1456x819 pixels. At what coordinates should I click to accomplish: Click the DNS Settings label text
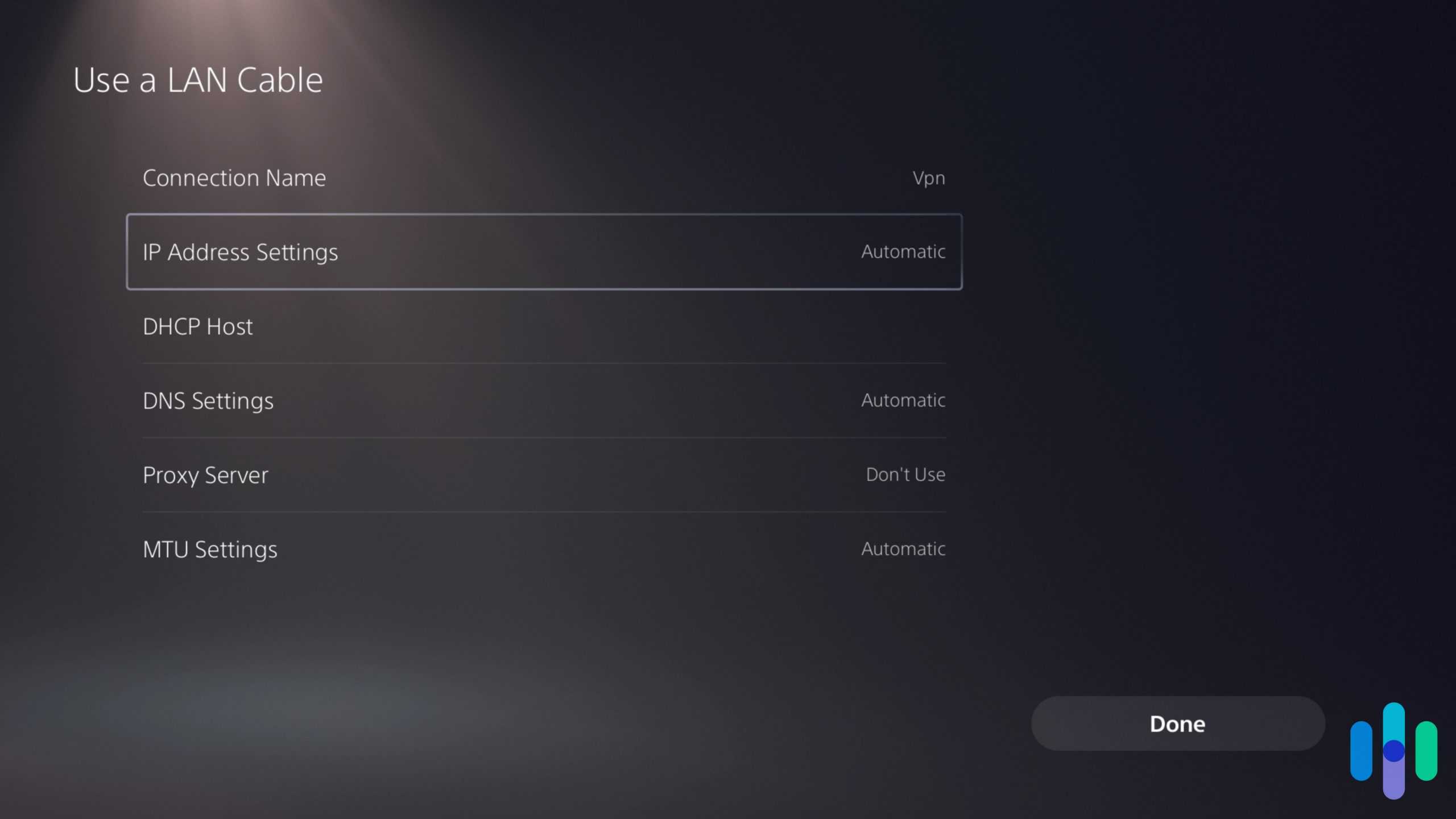[208, 402]
